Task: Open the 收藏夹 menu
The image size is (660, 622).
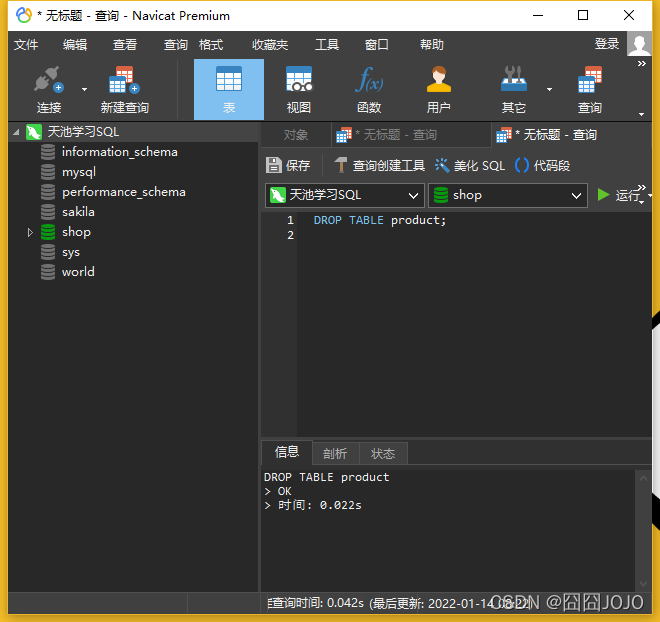Action: (270, 45)
